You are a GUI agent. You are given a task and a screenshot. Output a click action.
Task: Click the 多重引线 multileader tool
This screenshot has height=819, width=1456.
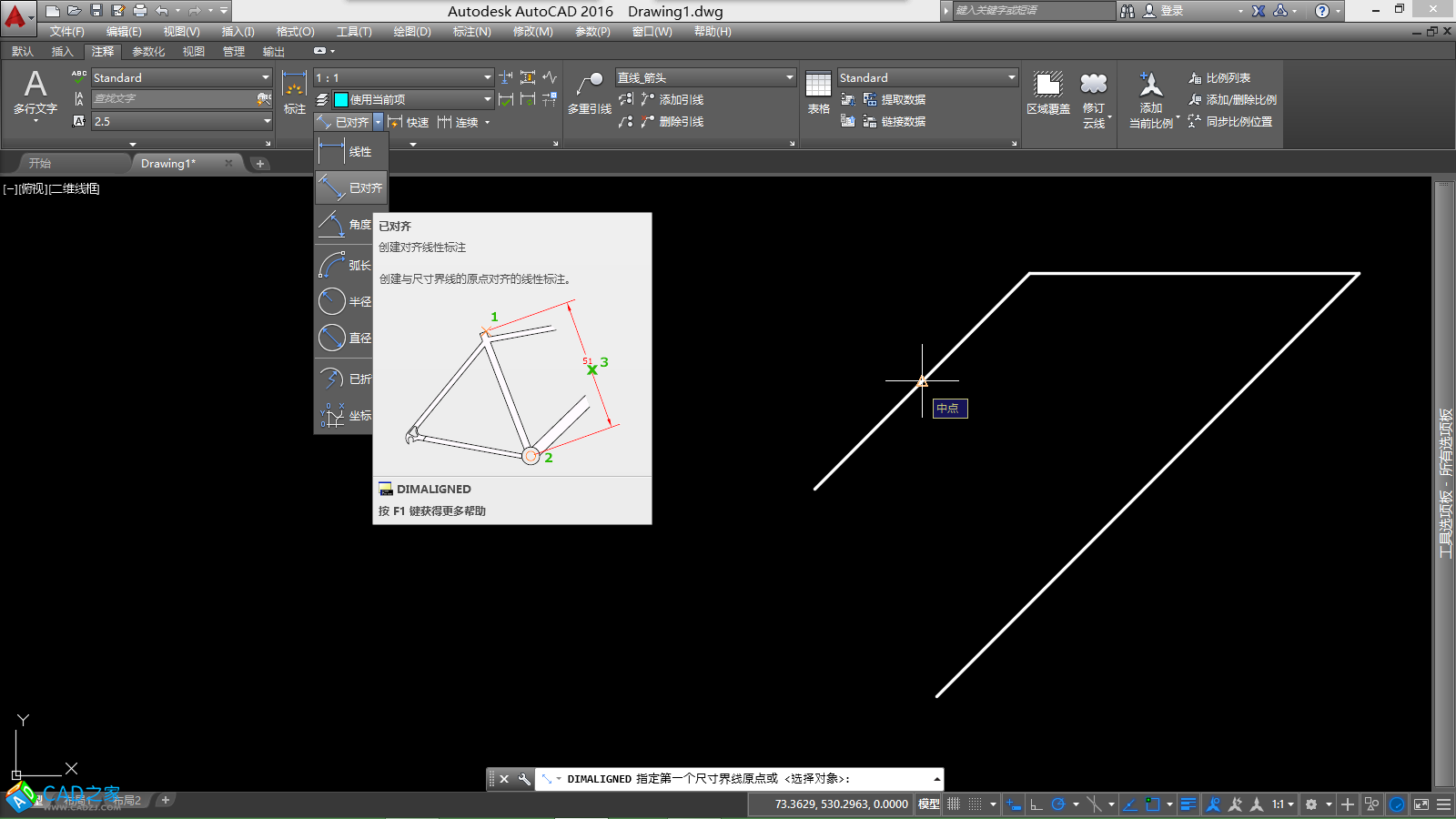(589, 93)
